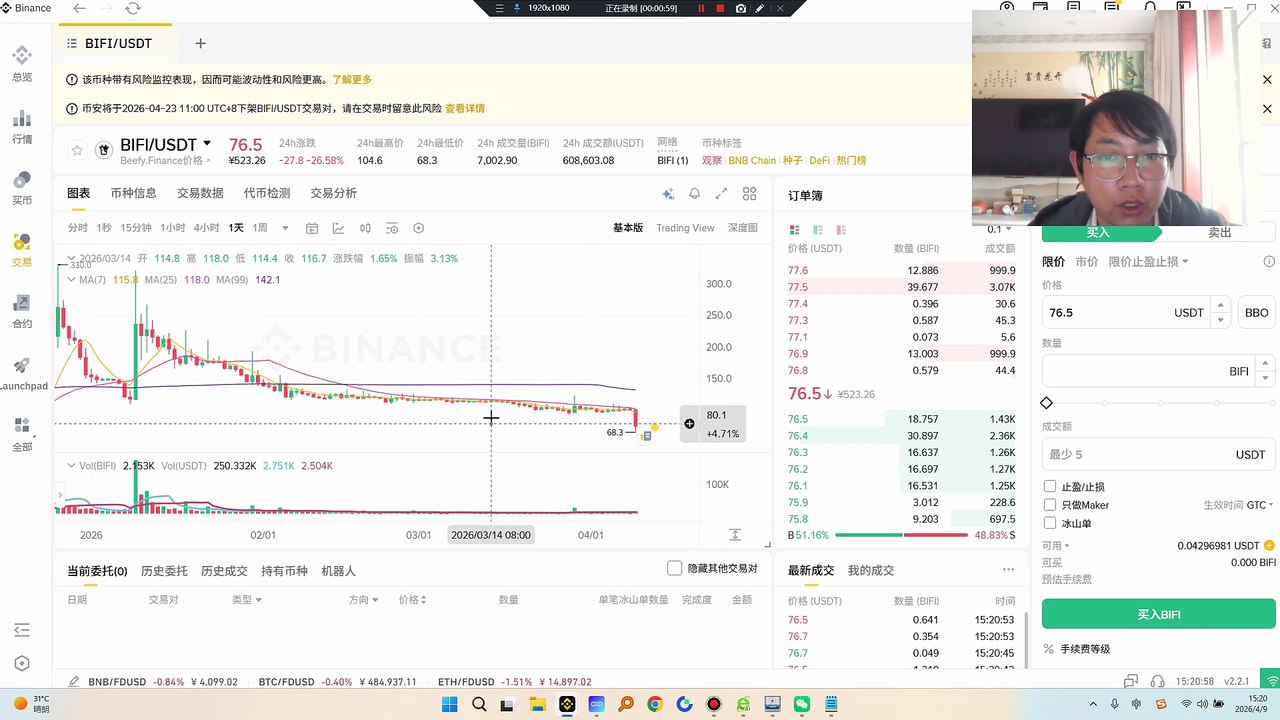Favorite BIFI/USDT with the star icon
This screenshot has height=720, width=1280.
[x=77, y=150]
